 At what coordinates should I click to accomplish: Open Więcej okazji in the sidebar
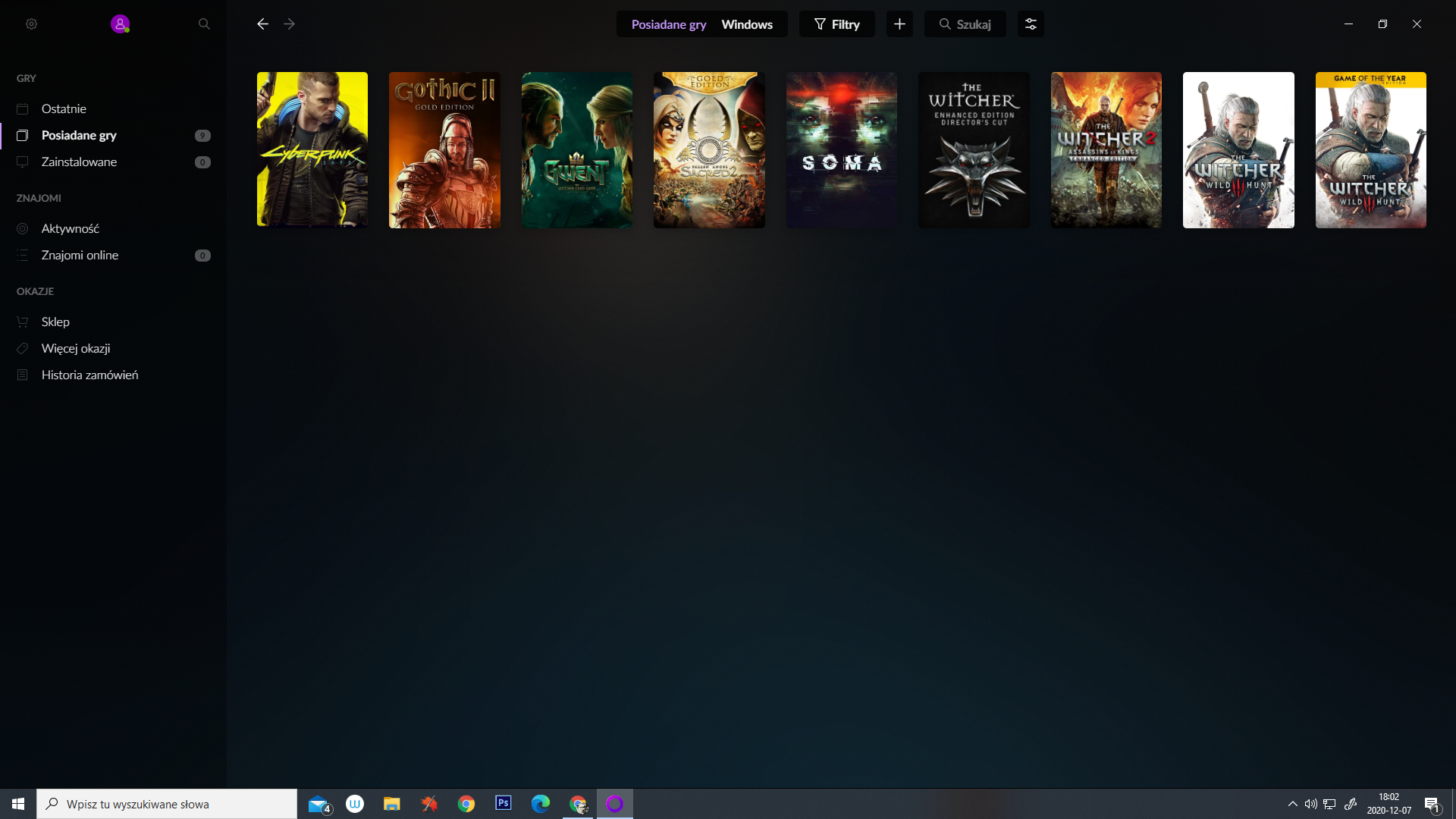click(x=114, y=348)
